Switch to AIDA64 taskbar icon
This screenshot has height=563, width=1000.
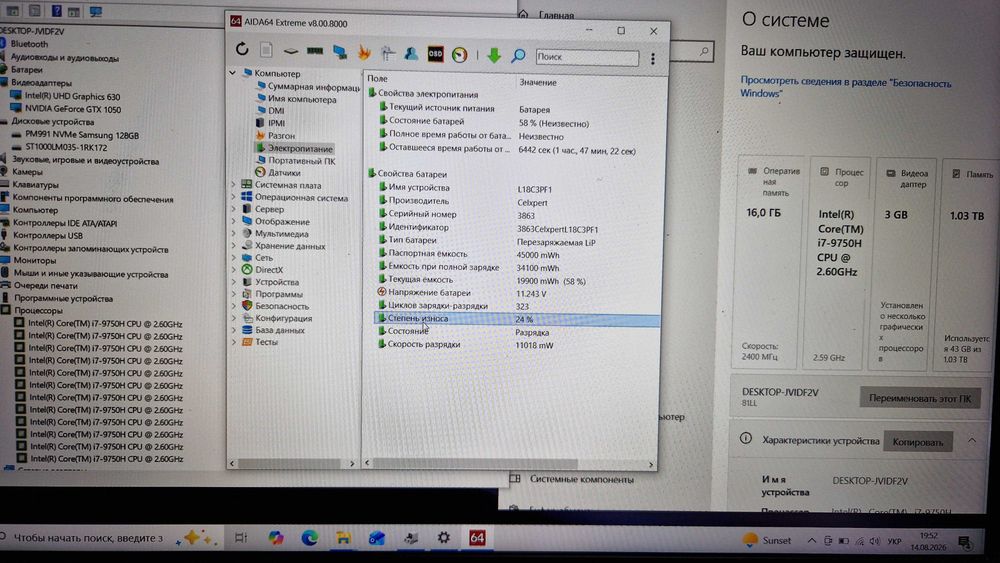point(477,538)
